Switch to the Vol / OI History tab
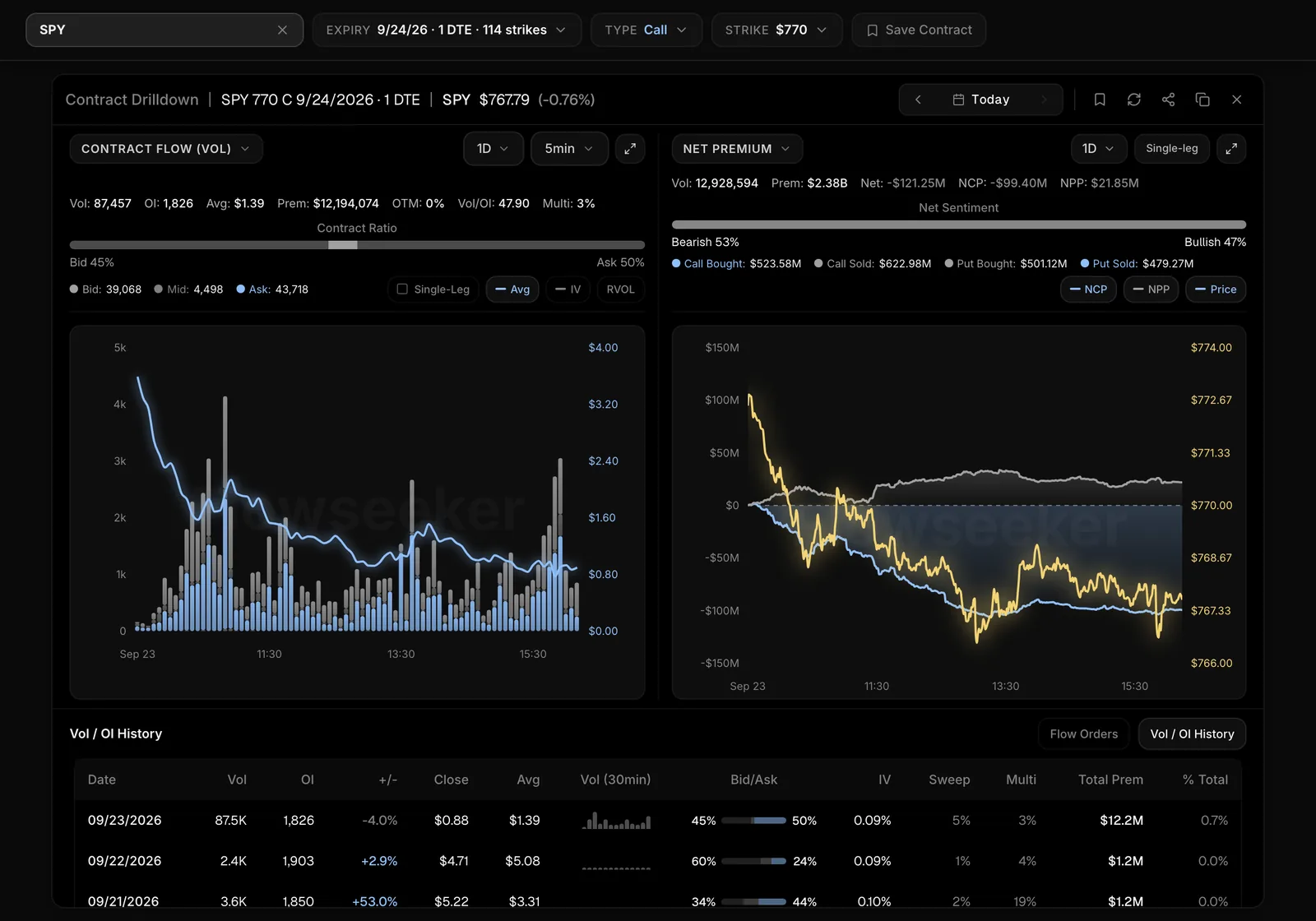This screenshot has width=1316, height=921. (x=1192, y=734)
